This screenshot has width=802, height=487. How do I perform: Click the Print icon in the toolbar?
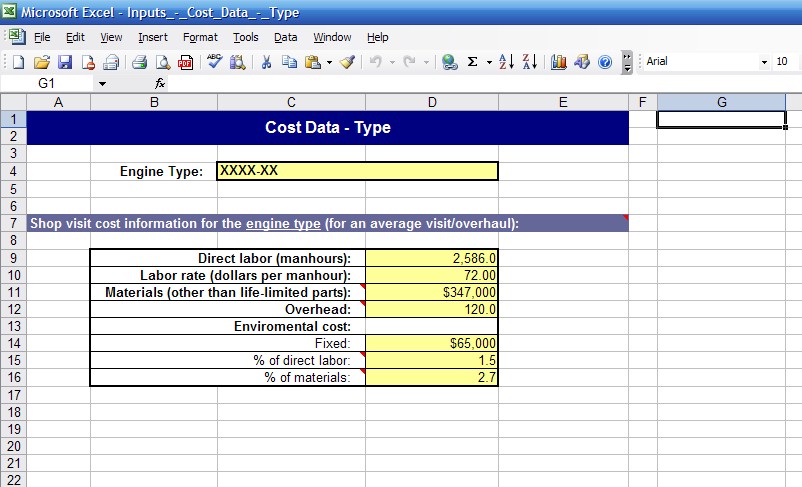point(141,62)
